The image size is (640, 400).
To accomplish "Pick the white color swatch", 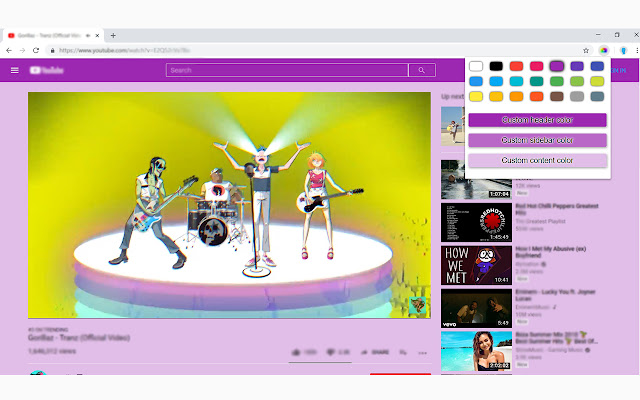I will click(x=477, y=66).
